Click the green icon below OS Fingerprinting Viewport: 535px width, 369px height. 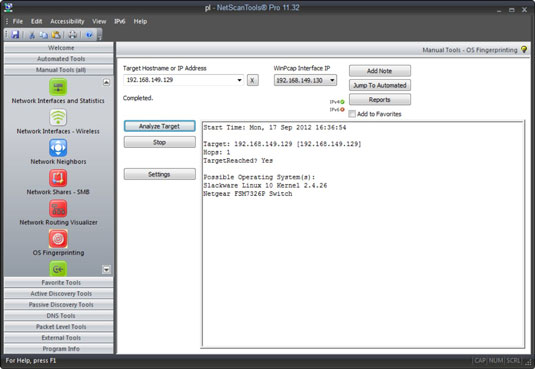click(58, 269)
